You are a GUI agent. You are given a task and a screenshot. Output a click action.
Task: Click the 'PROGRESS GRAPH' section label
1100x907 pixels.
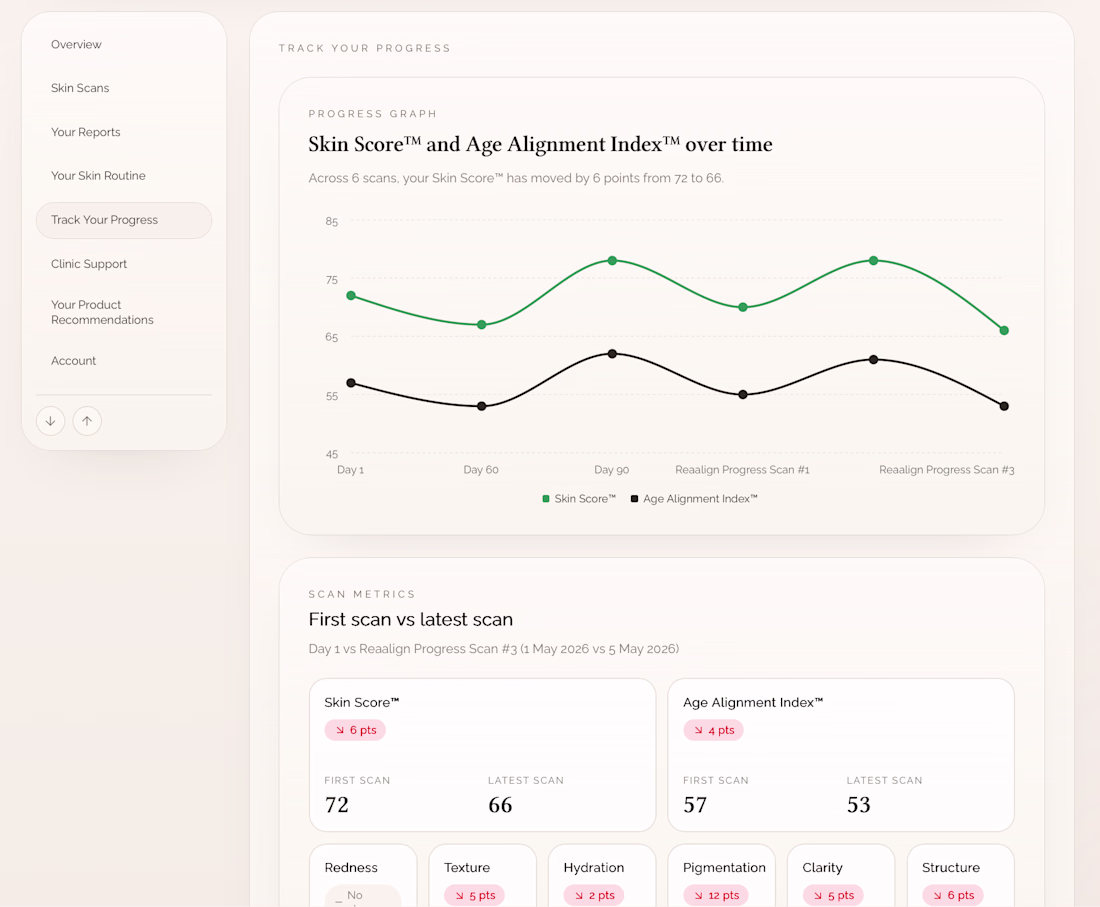(373, 114)
